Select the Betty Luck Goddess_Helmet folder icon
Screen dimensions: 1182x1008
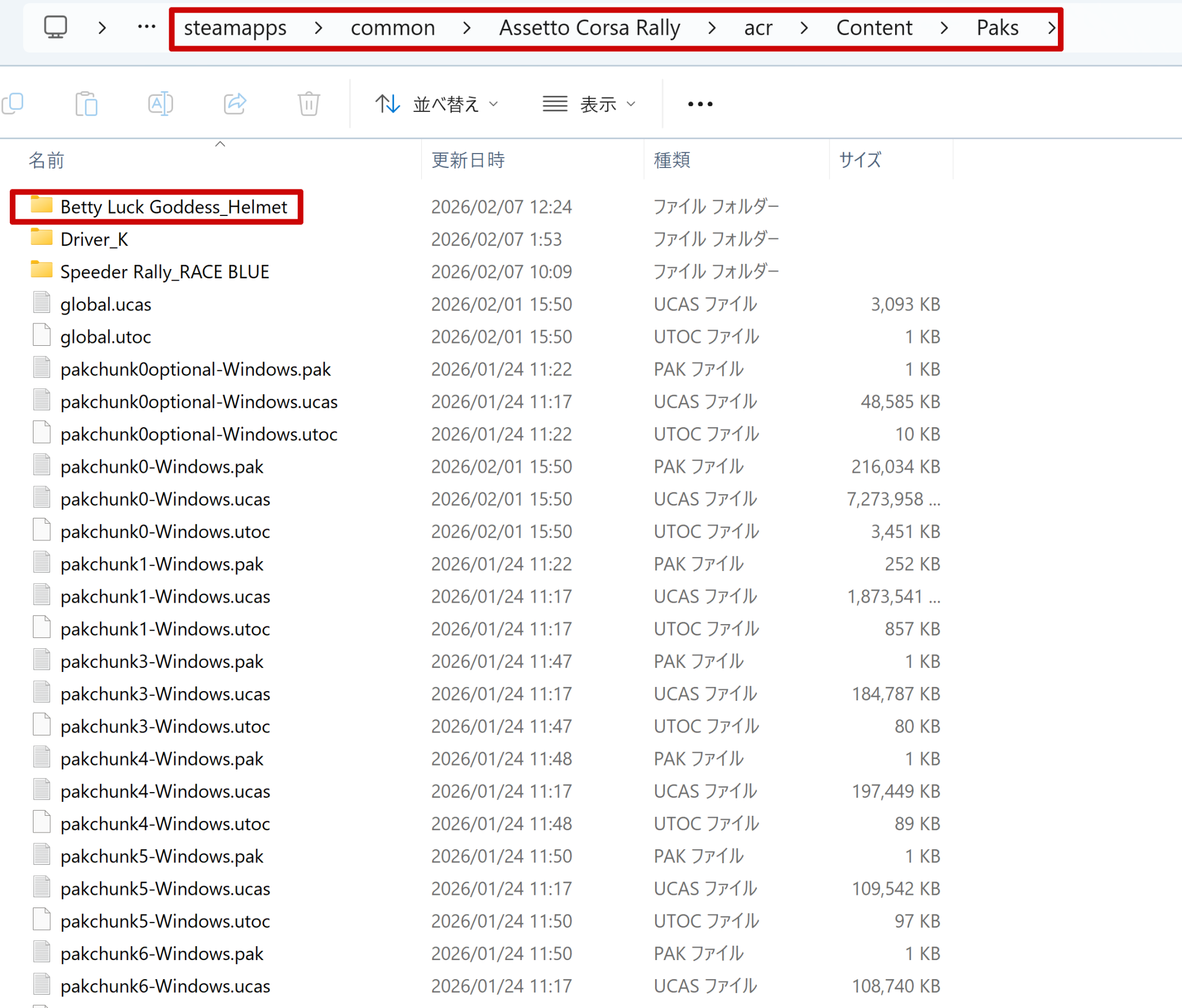point(42,205)
